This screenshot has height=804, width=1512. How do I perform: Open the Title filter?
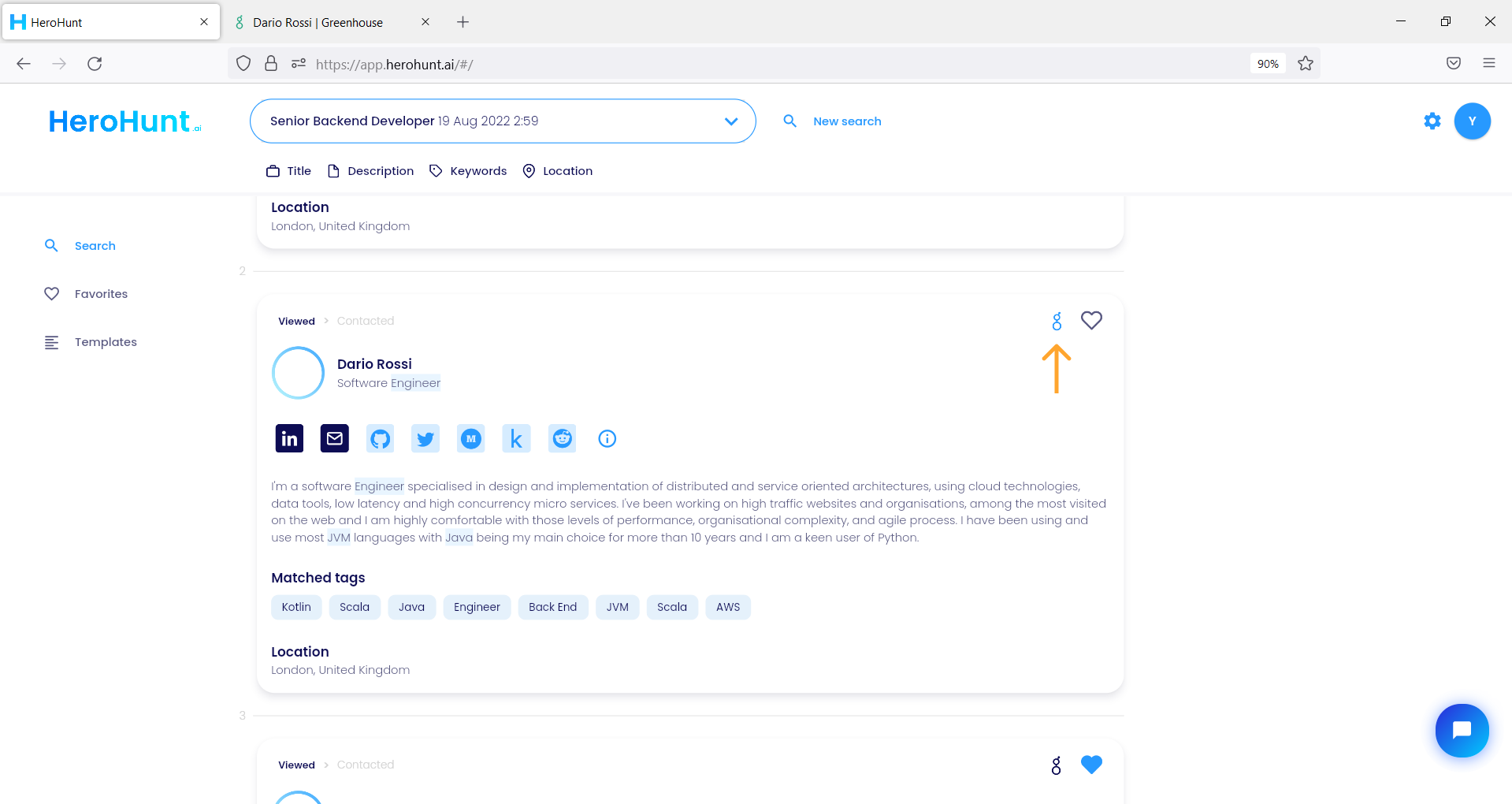coord(288,171)
